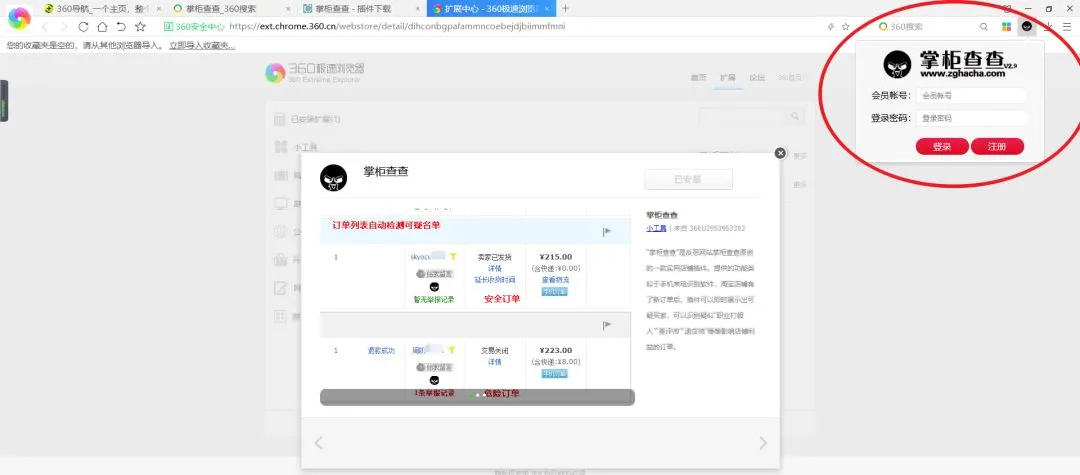Click the 360安全中心 site badge

(194, 27)
